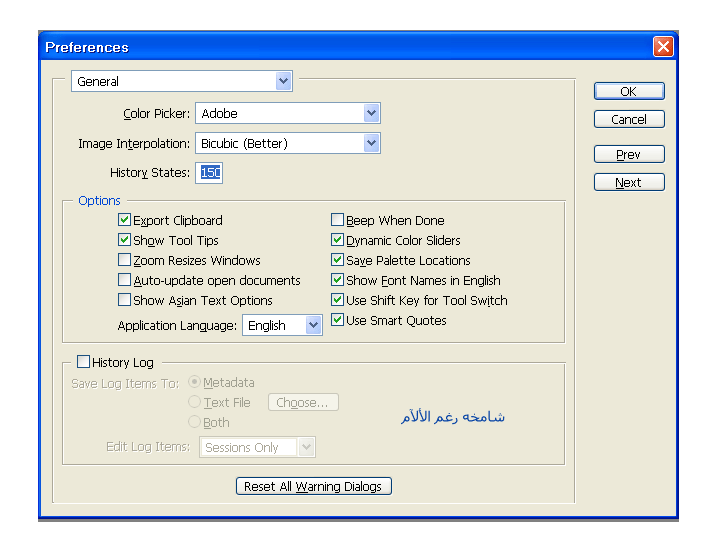The image size is (717, 548).
Task: Click Reset All Warning Dialogs button
Action: (x=313, y=486)
